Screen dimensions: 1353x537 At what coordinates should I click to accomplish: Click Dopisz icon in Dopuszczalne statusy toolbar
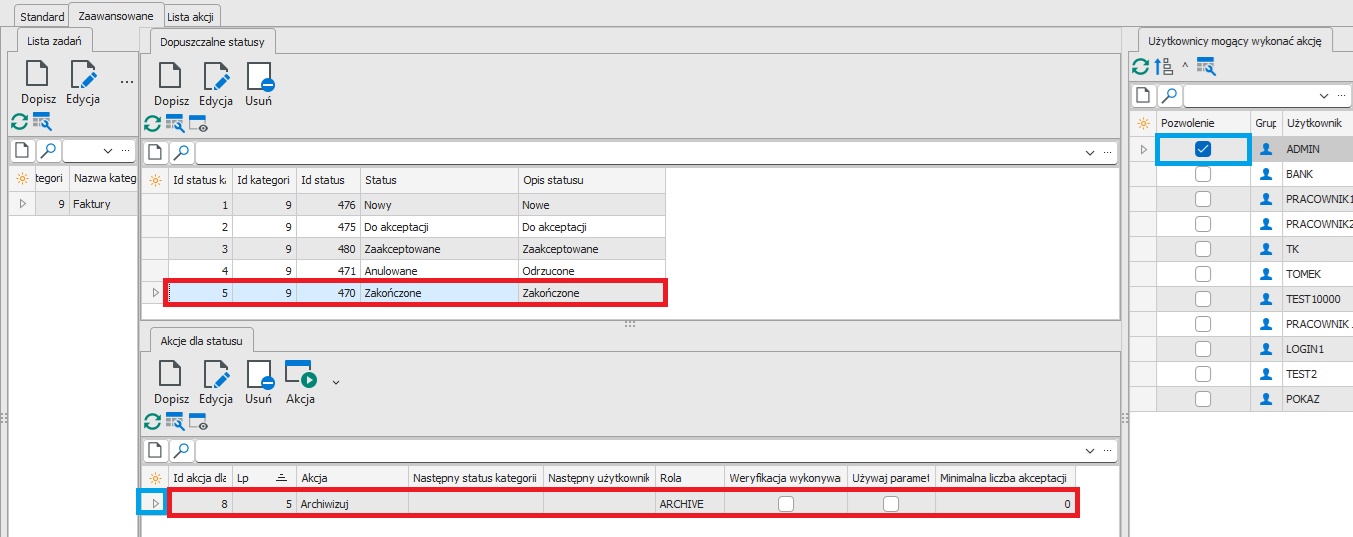(171, 78)
